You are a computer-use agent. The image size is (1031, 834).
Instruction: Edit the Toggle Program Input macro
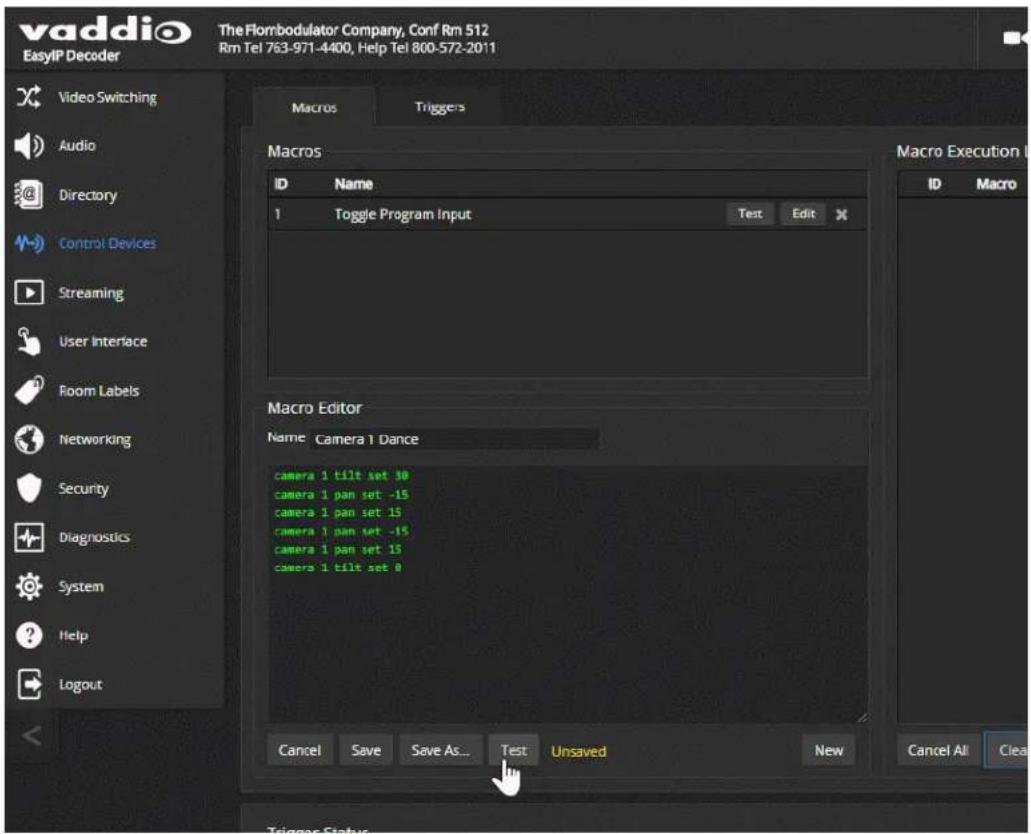pyautogui.click(x=803, y=214)
